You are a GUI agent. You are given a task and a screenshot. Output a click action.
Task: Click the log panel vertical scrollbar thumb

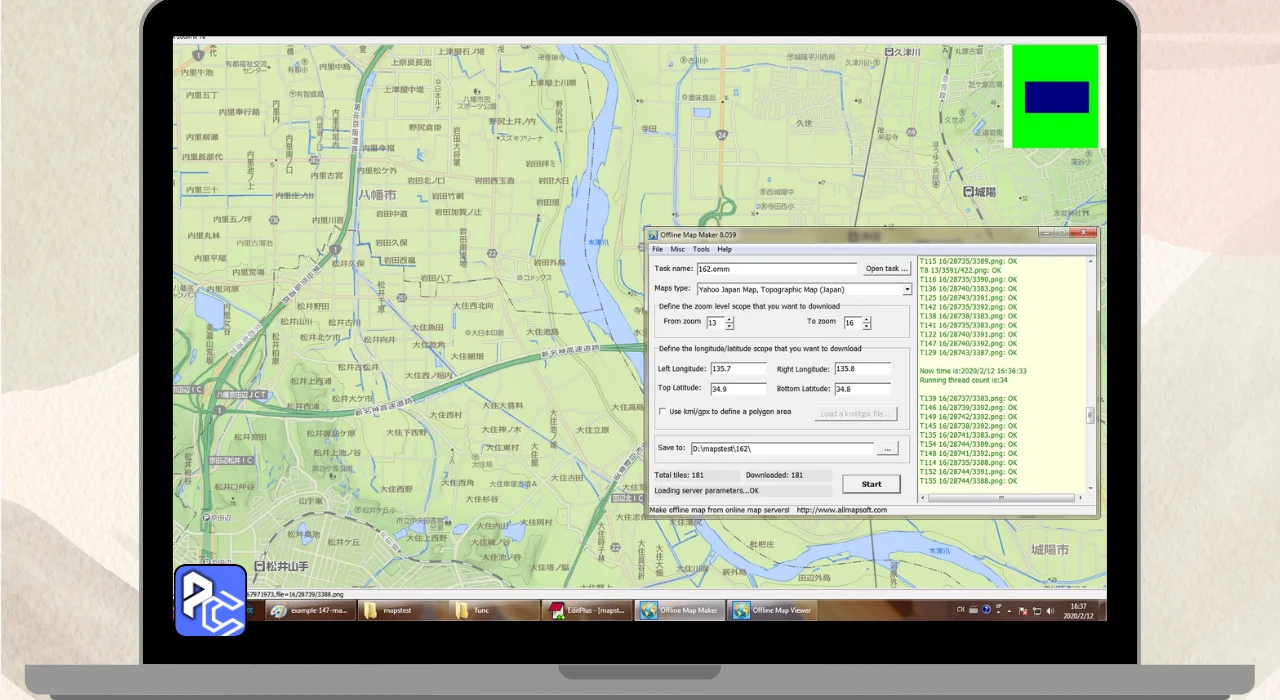[x=1091, y=416]
